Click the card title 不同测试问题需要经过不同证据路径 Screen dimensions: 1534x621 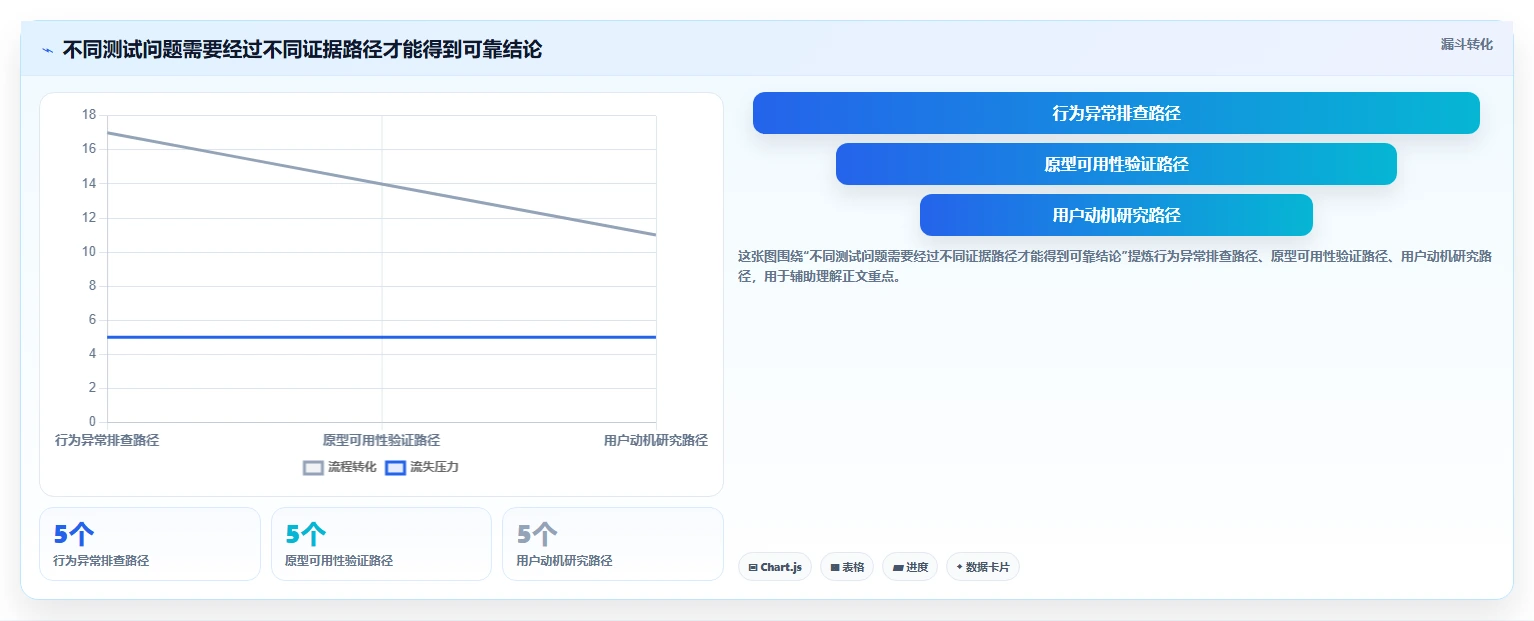[302, 50]
